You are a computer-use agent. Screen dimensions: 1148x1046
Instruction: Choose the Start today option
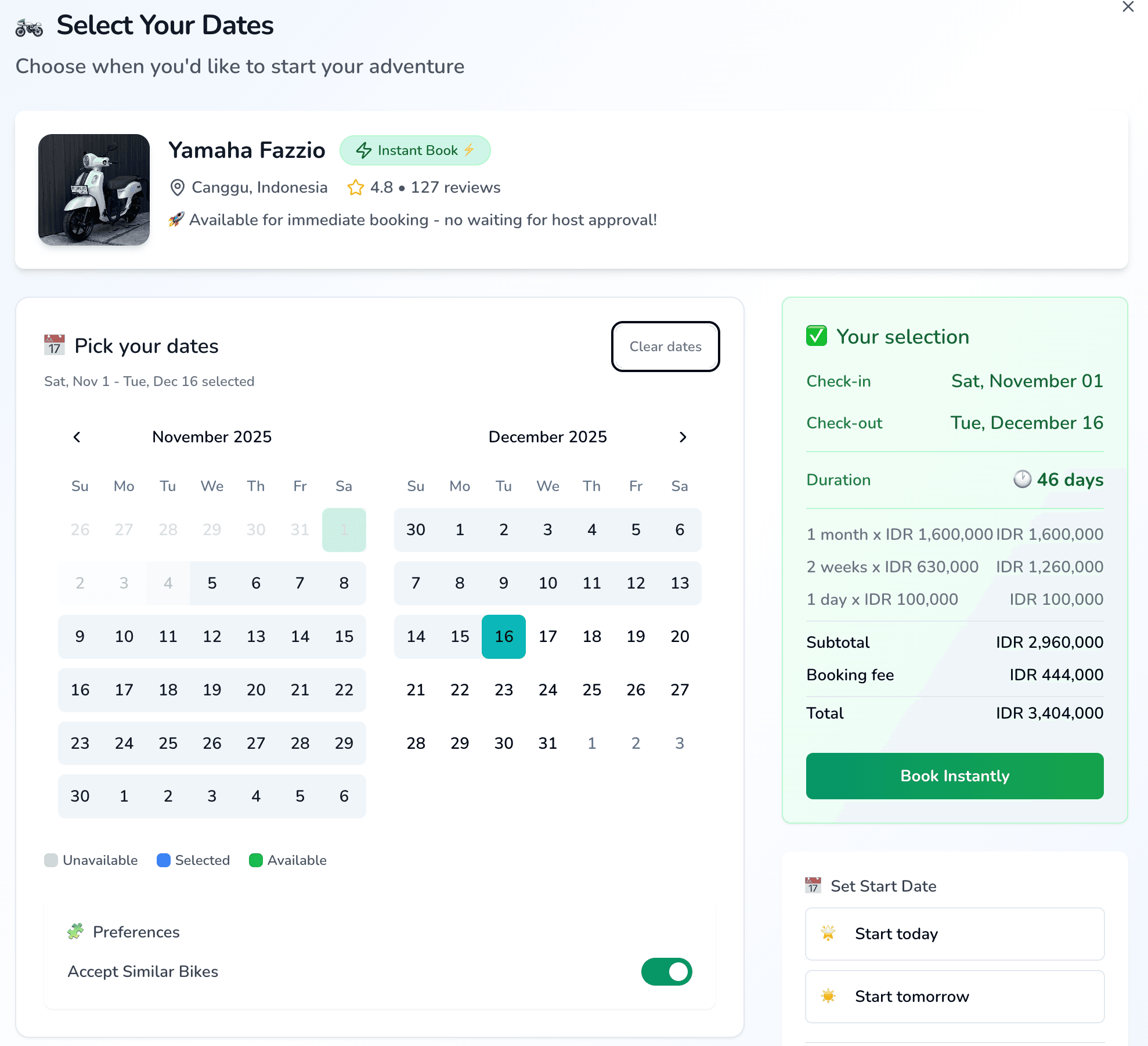click(x=954, y=934)
